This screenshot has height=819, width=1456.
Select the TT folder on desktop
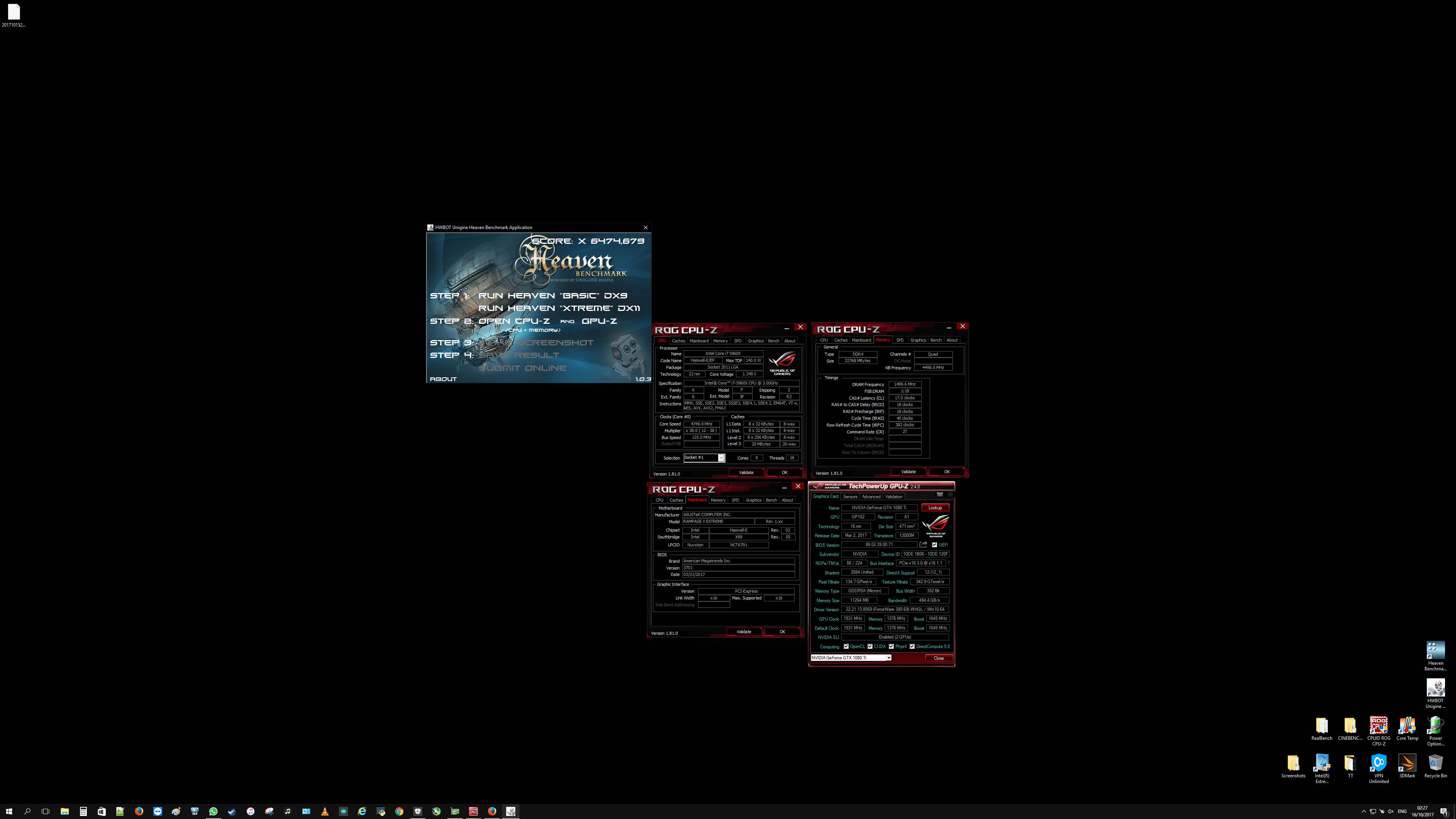pyautogui.click(x=1350, y=766)
